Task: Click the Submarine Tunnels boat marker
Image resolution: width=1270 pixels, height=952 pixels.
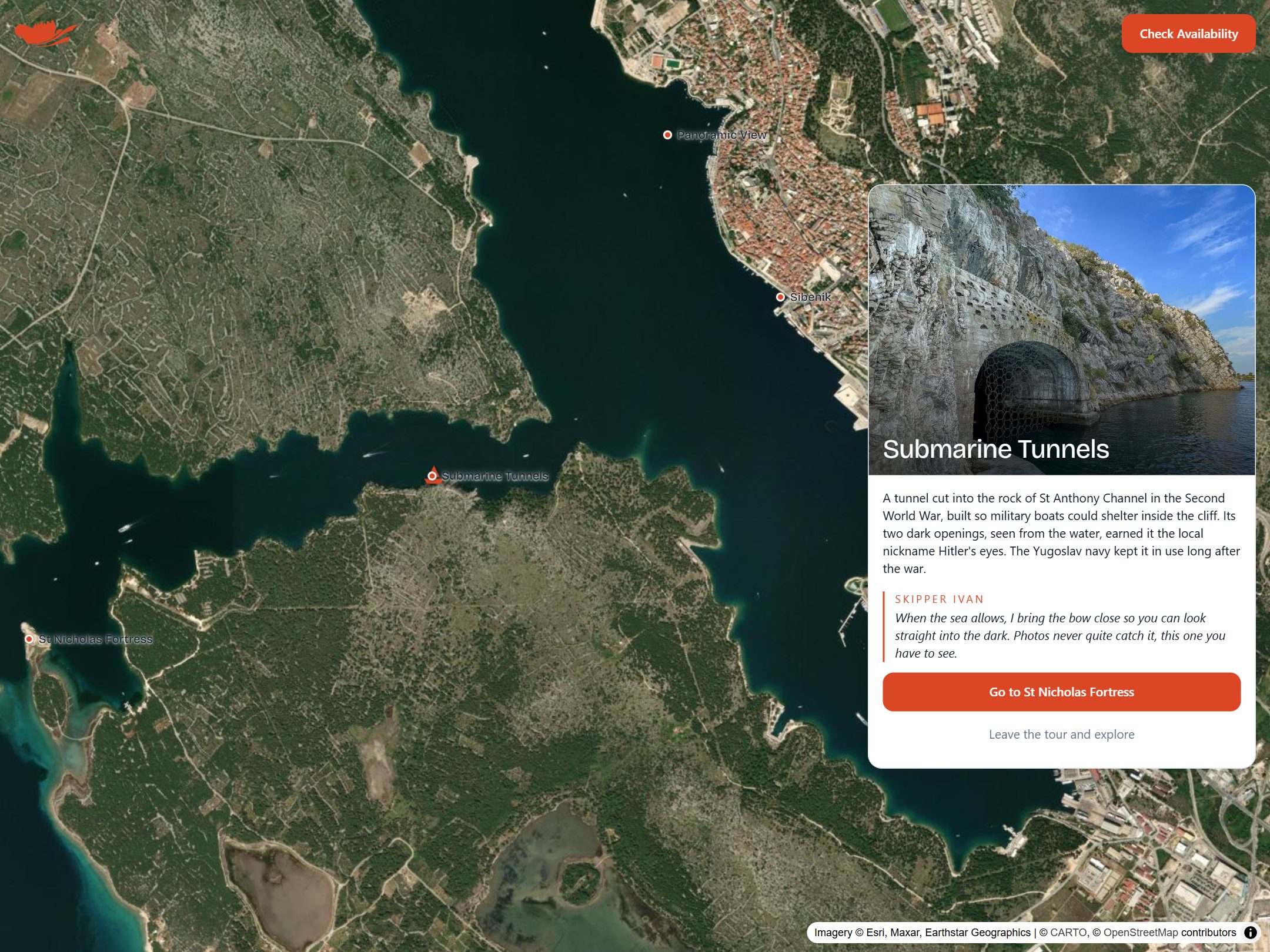Action: (433, 475)
